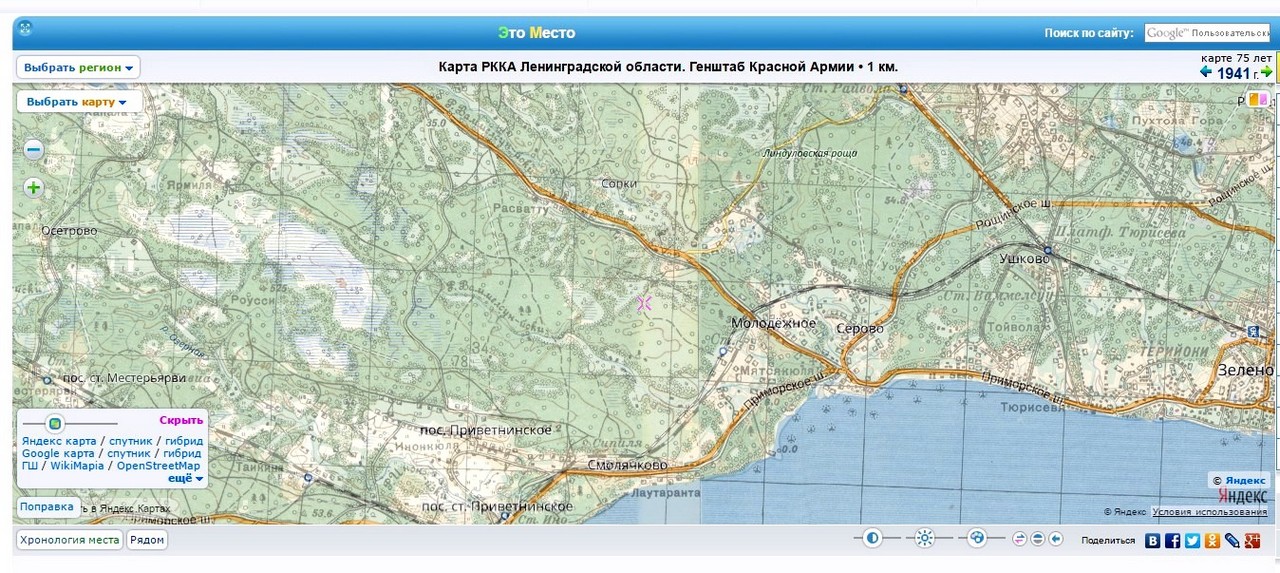
Task: Switch to the OpenStreetMap layer
Action: (x=158, y=466)
